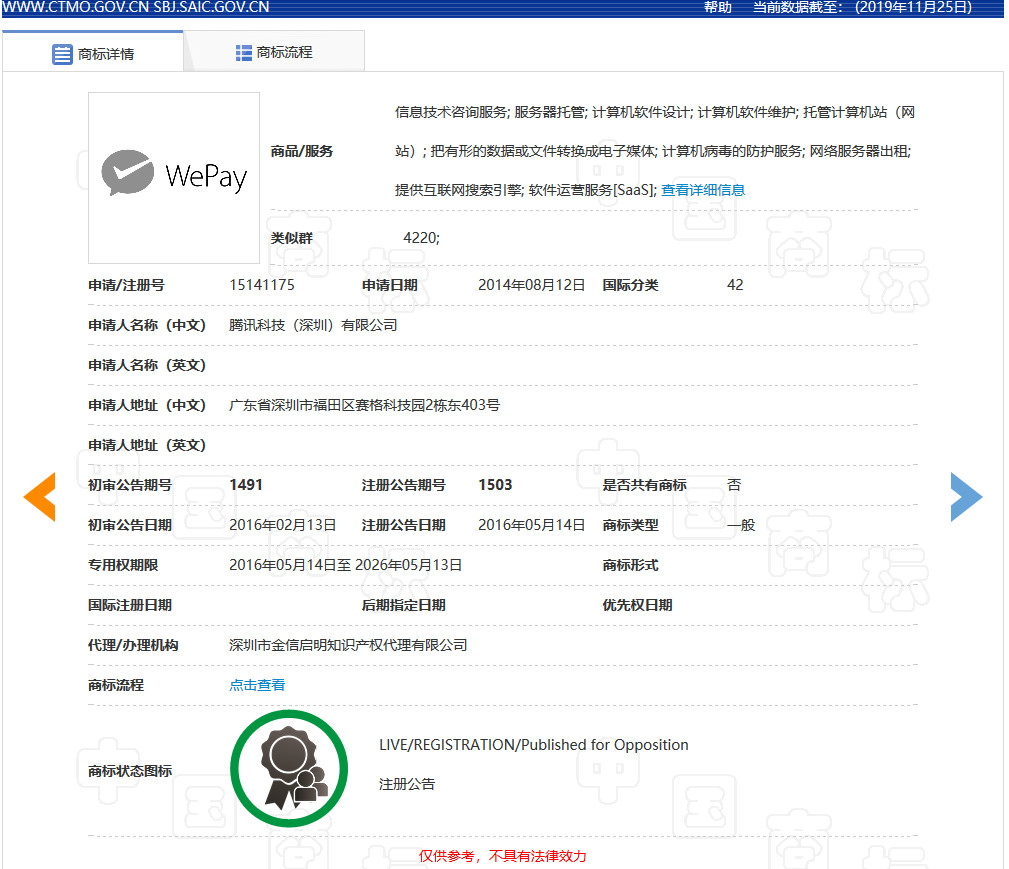This screenshot has width=1009, height=869.
Task: Click the 是否共有商标 label
Action: [644, 485]
